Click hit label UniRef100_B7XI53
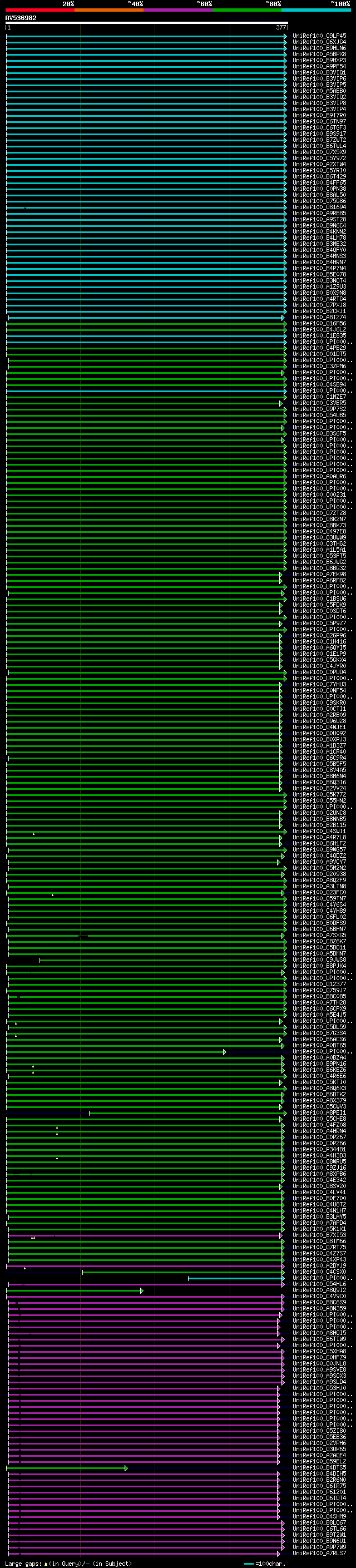The image size is (356, 1568). 319,1235
